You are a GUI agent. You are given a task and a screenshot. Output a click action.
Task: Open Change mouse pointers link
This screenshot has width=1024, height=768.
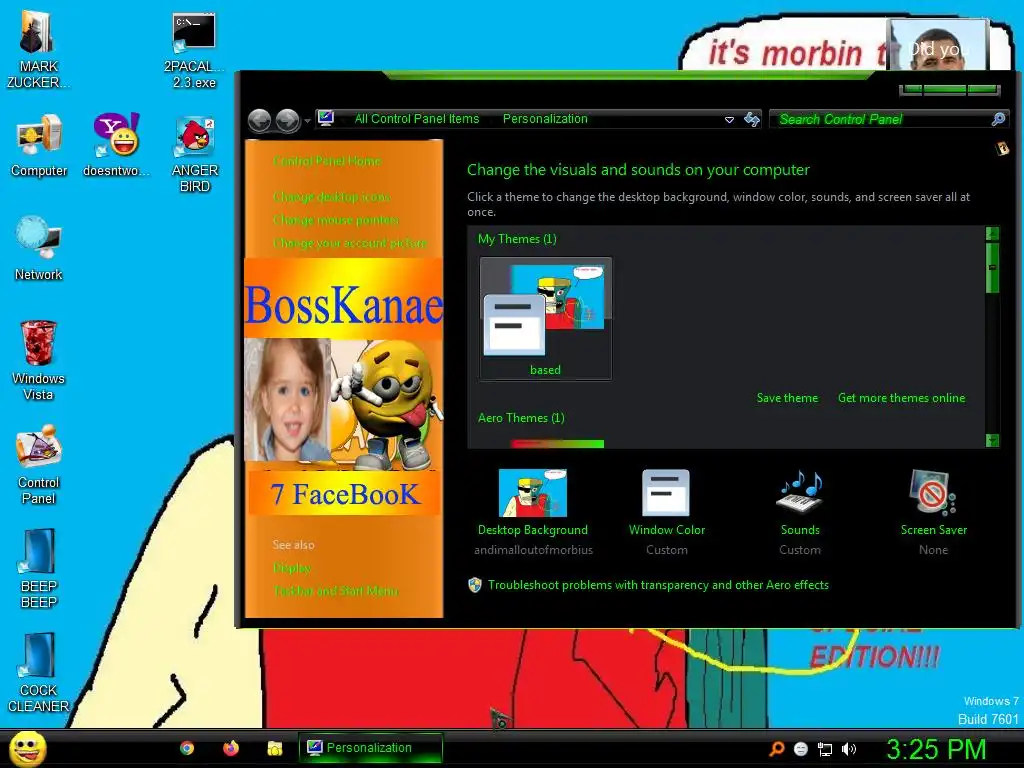click(336, 219)
